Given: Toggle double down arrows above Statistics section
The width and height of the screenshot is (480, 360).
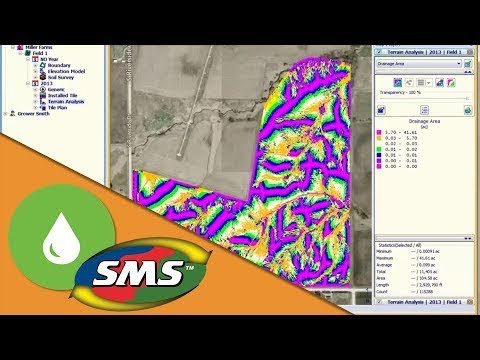Looking at the screenshot, I should pos(468,238).
